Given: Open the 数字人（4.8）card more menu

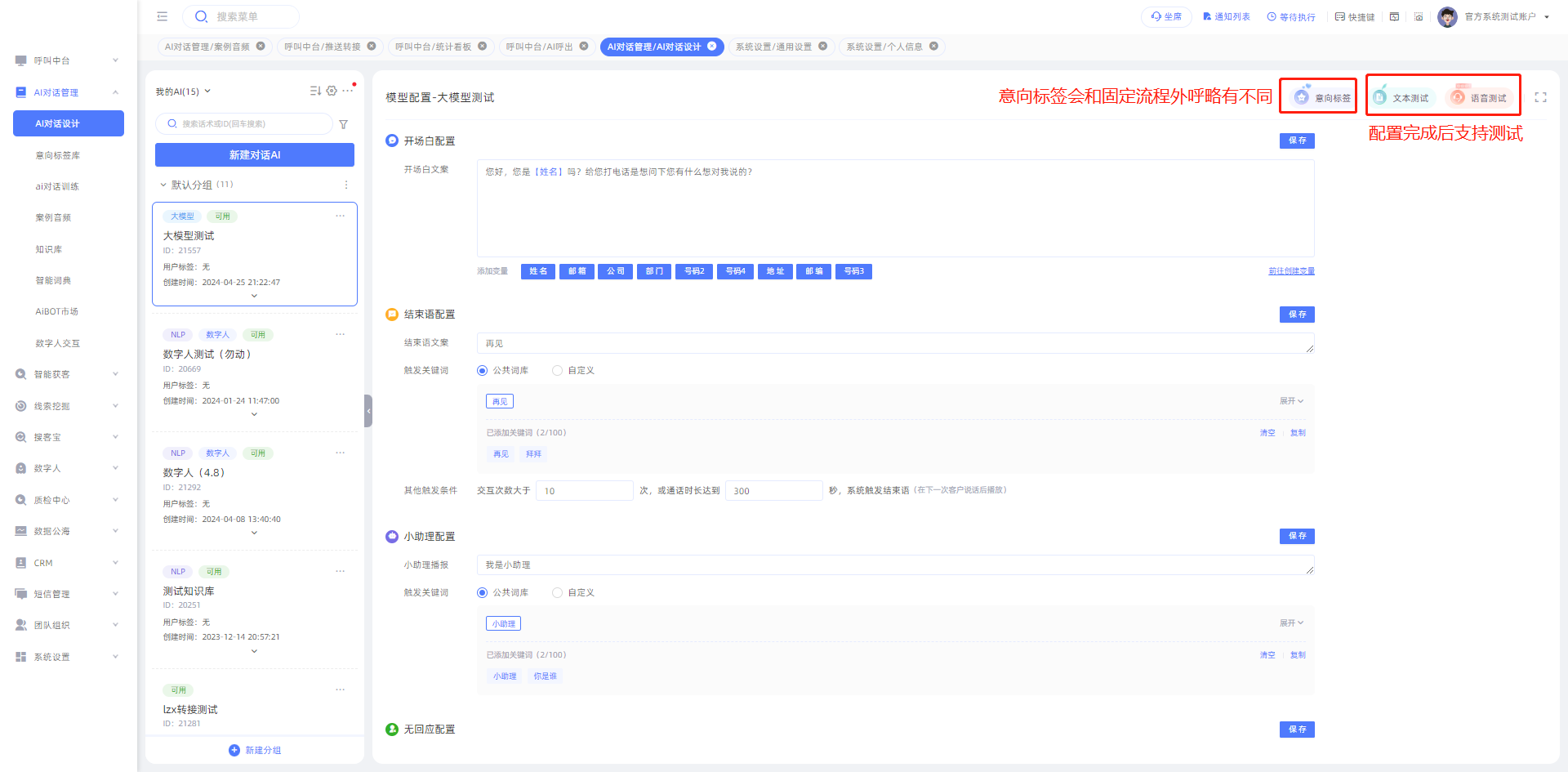Looking at the screenshot, I should pos(341,453).
